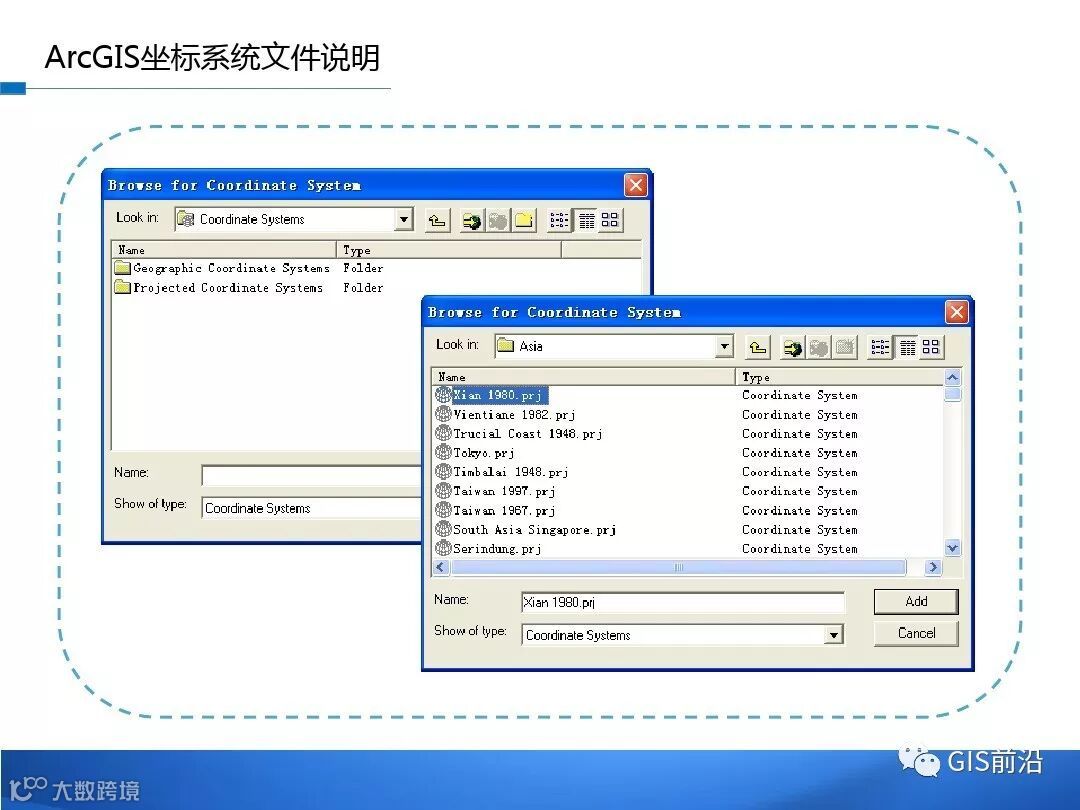The width and height of the screenshot is (1080, 810).
Task: Click scroll down arrow of file list
Action: click(953, 548)
